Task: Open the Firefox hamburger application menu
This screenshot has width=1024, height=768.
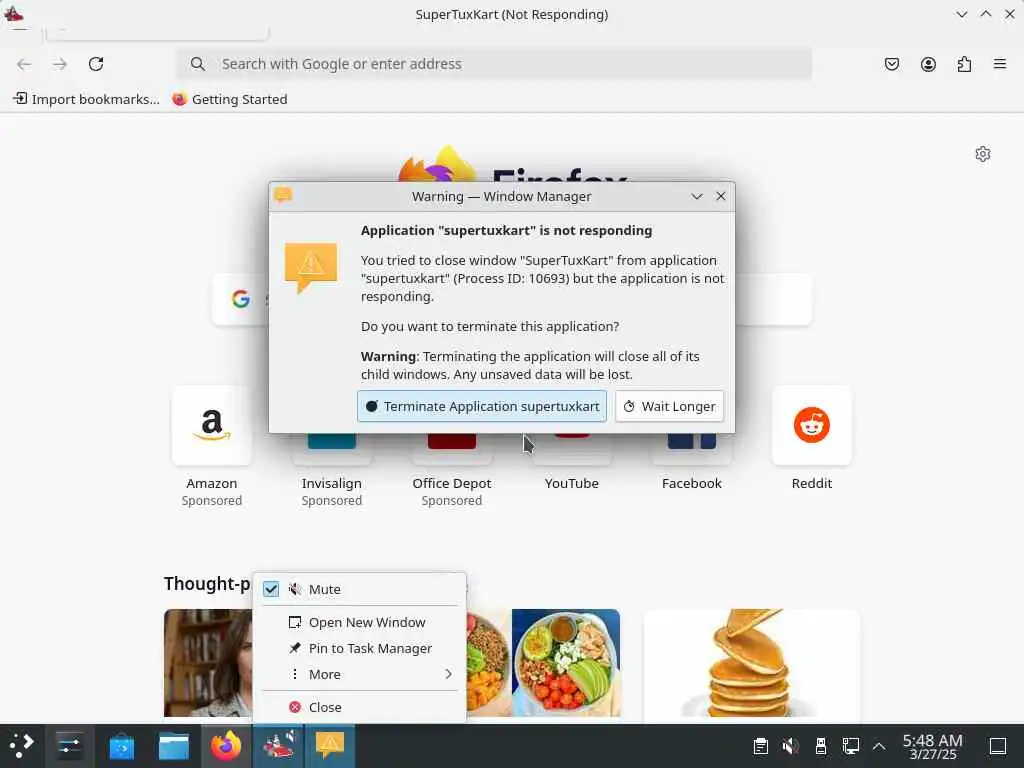Action: 1000,64
